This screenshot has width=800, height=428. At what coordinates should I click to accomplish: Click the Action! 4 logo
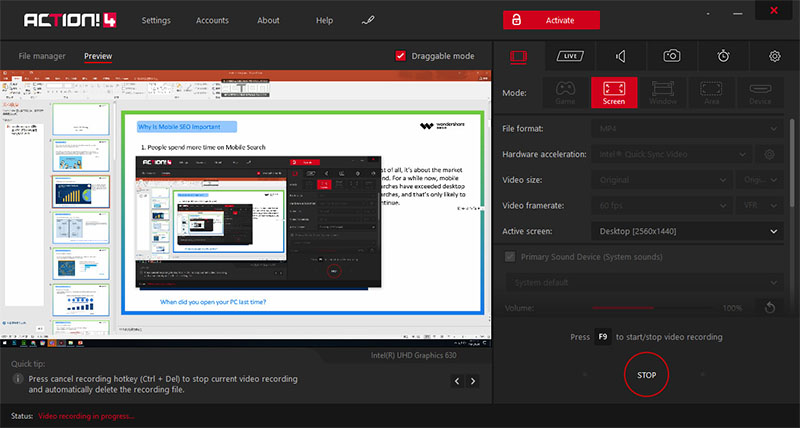(x=70, y=20)
